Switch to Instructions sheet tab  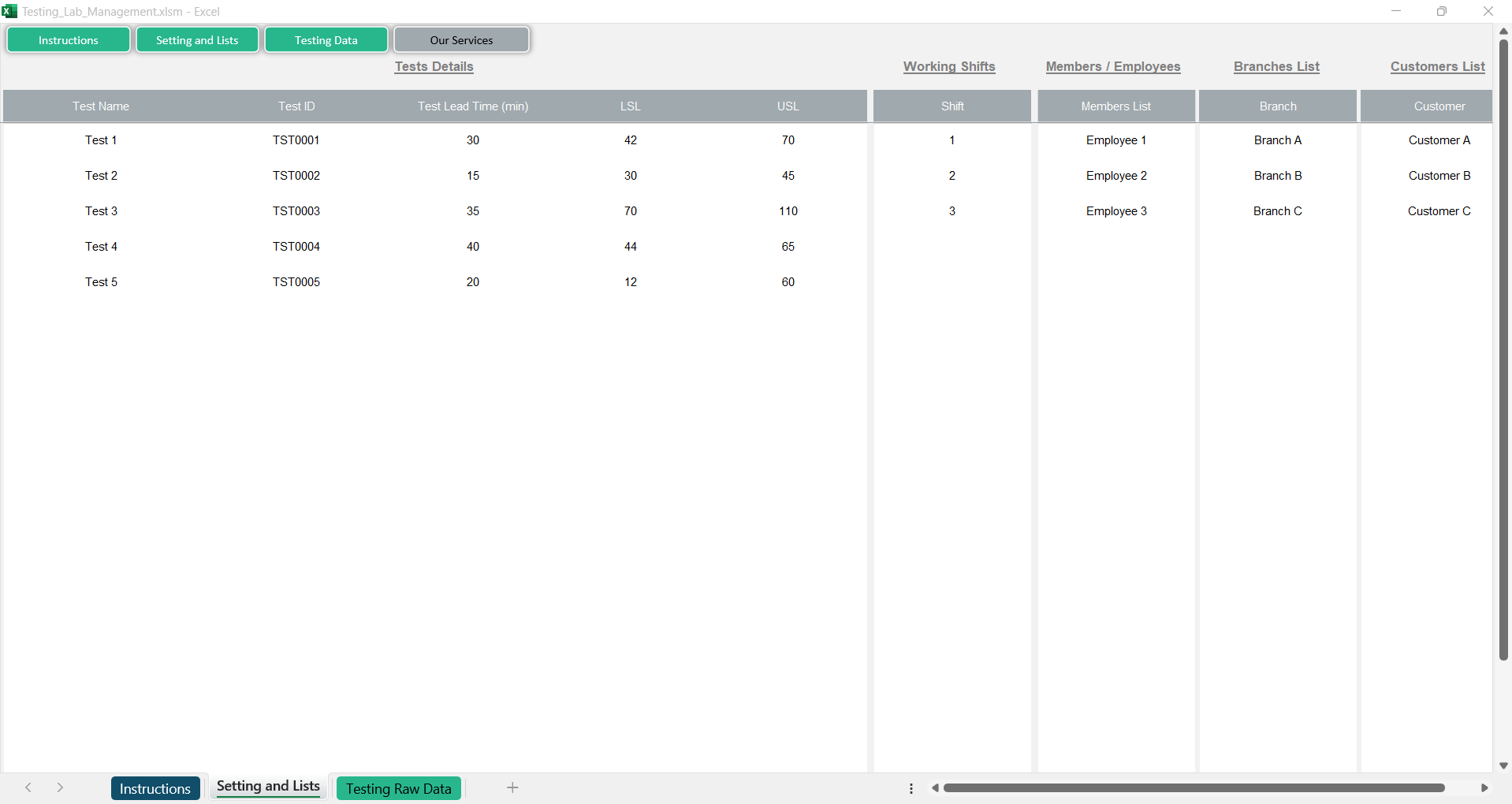click(155, 788)
